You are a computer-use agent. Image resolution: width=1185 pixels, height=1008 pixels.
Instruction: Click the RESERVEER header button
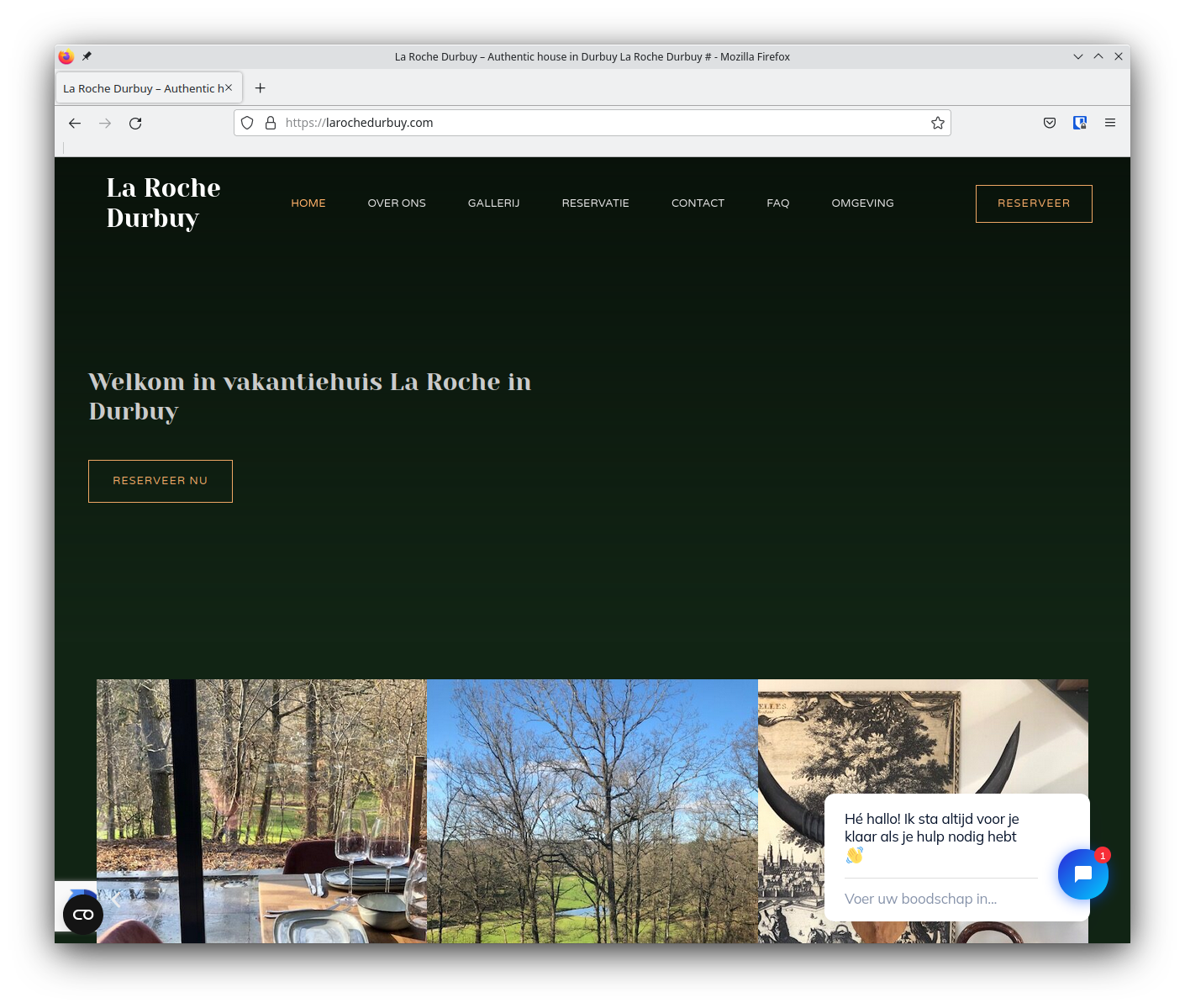[x=1034, y=203]
